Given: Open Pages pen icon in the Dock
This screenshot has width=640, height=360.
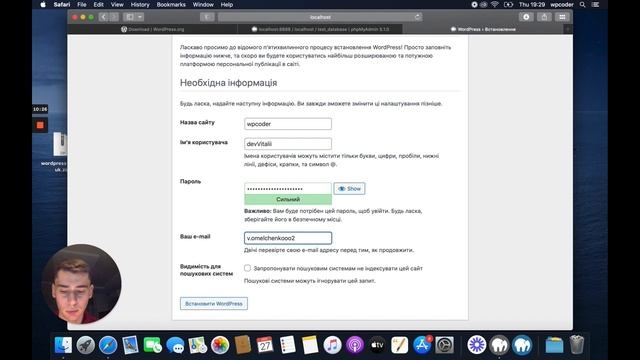Looking at the screenshot, I should [x=400, y=345].
